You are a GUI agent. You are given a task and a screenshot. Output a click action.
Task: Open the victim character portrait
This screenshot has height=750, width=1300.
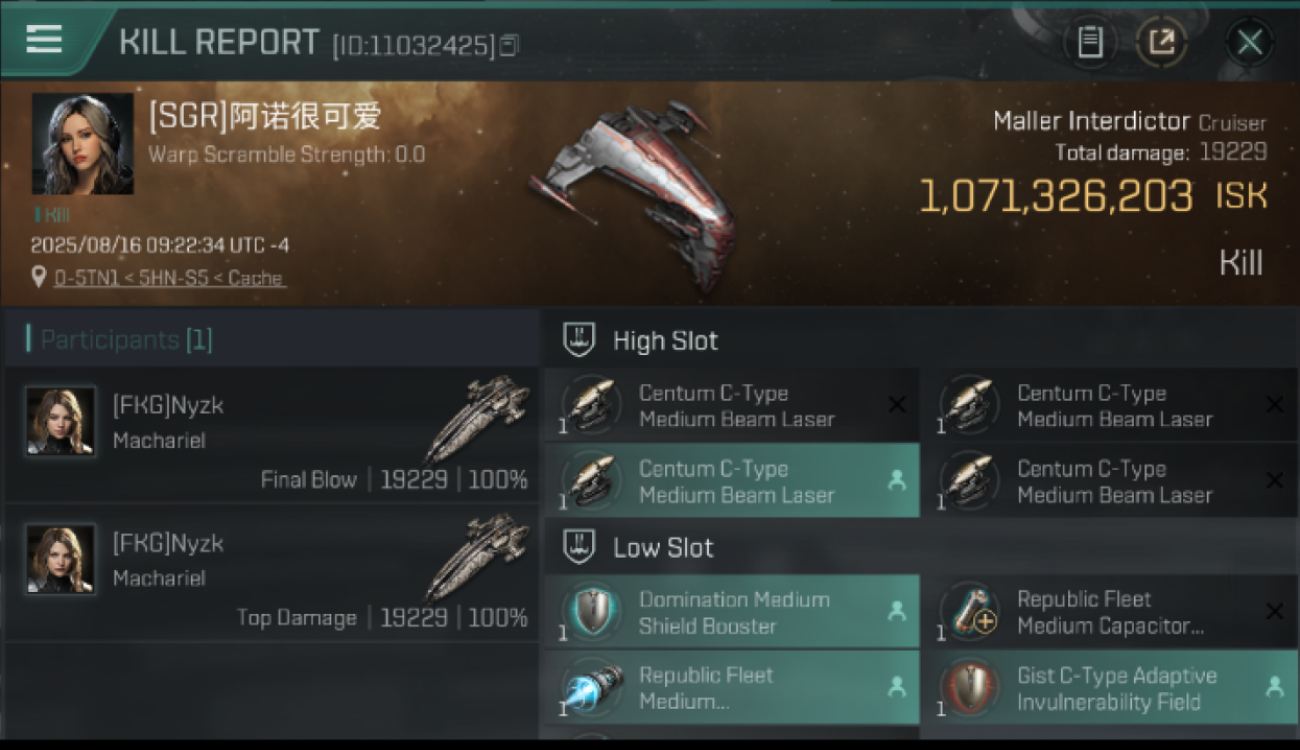83,144
